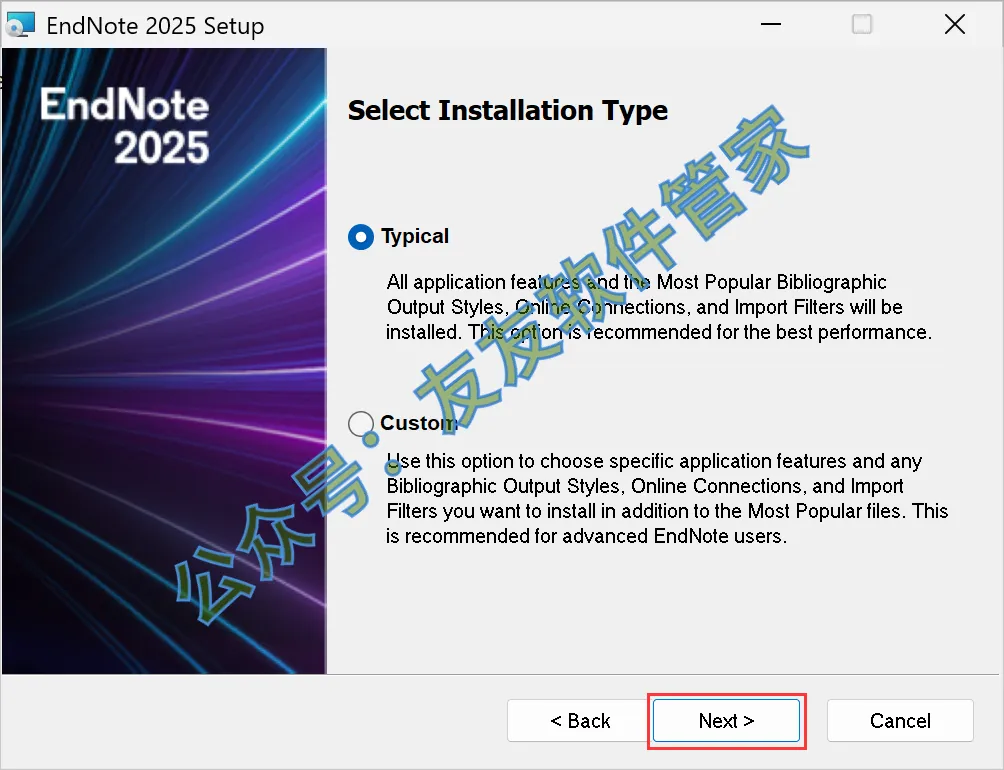
Task: Click the Select Installation Type heading
Action: (x=507, y=110)
